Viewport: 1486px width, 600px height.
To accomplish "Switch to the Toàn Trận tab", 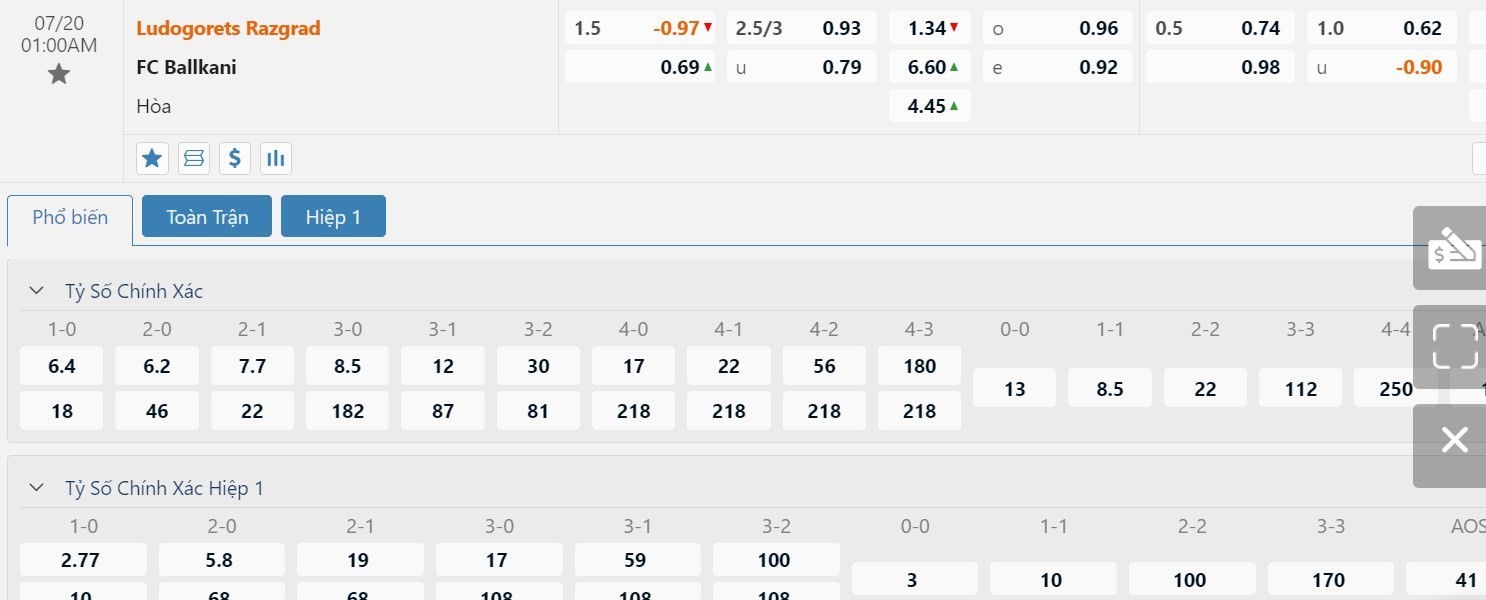I will click(207, 217).
